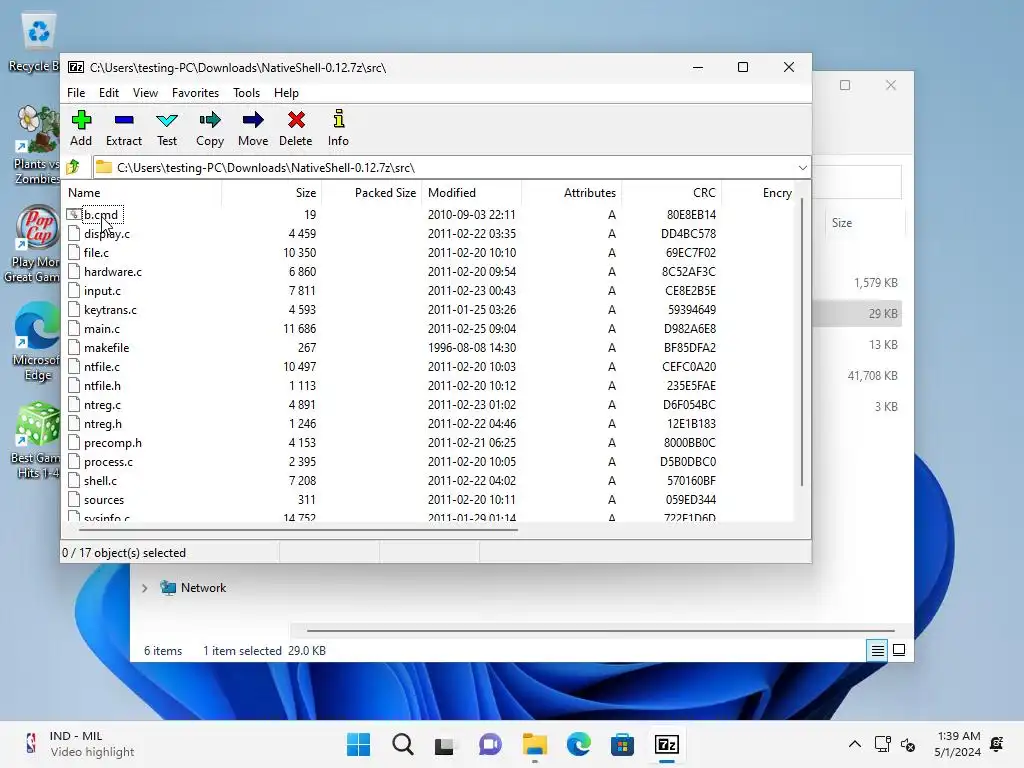Screen dimensions: 1024x768
Task: Open the Edit menu
Action: tap(108, 93)
